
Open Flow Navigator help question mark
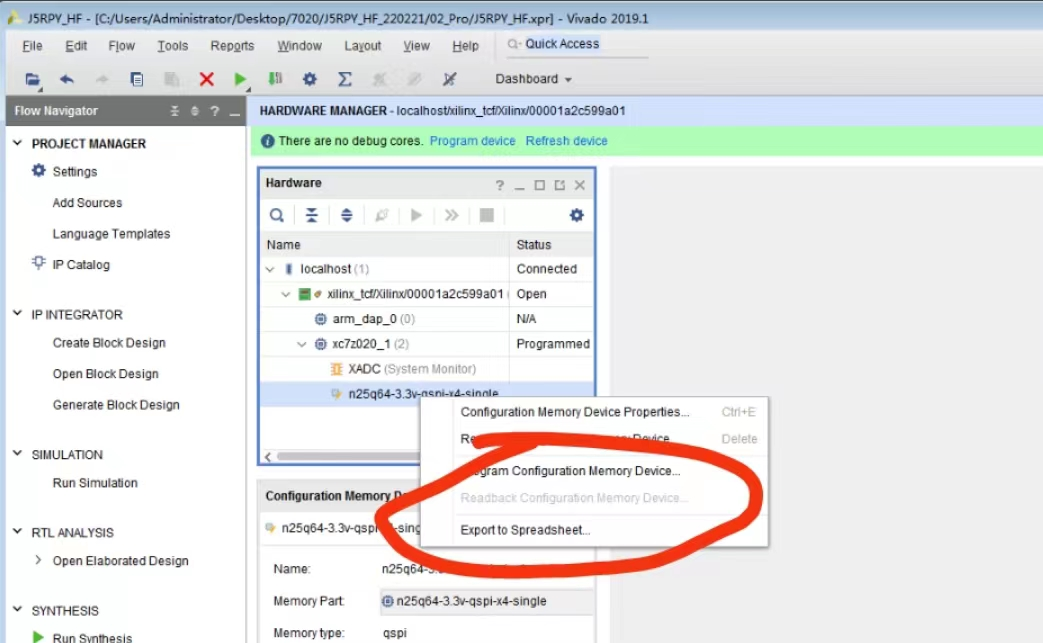pos(214,111)
